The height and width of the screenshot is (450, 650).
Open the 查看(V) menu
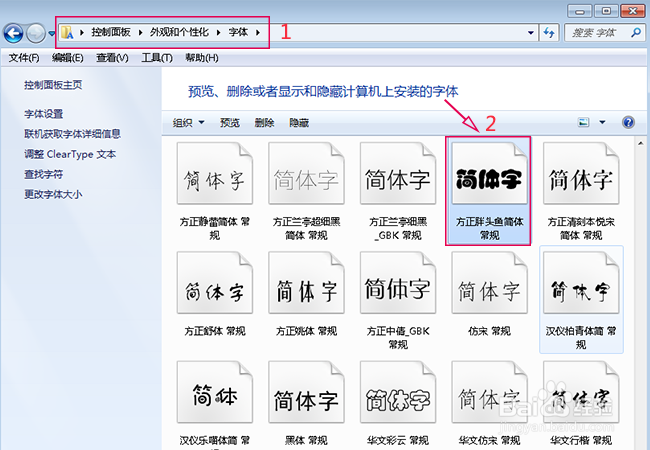112,58
